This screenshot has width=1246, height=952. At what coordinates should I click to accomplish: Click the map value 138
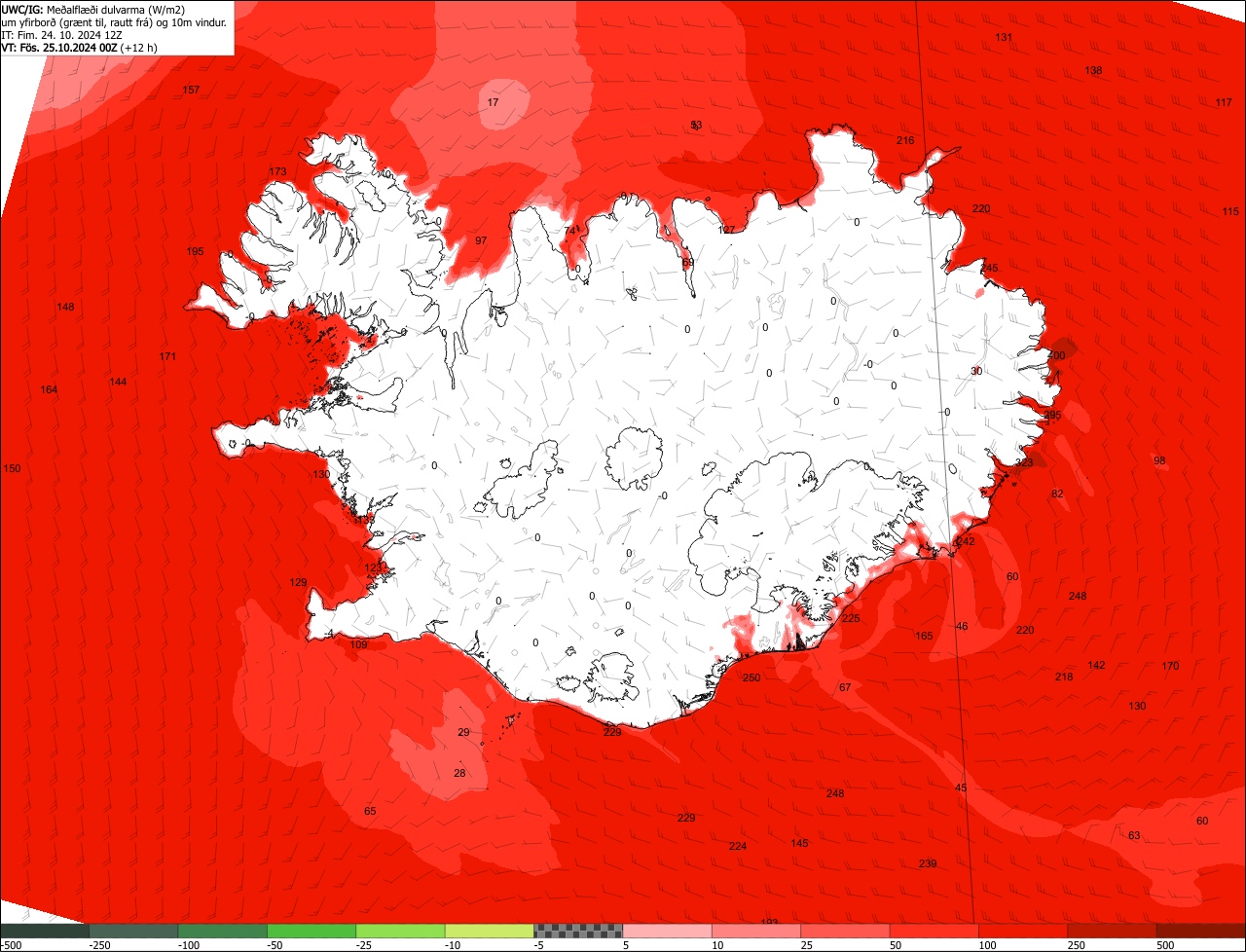coord(1094,70)
